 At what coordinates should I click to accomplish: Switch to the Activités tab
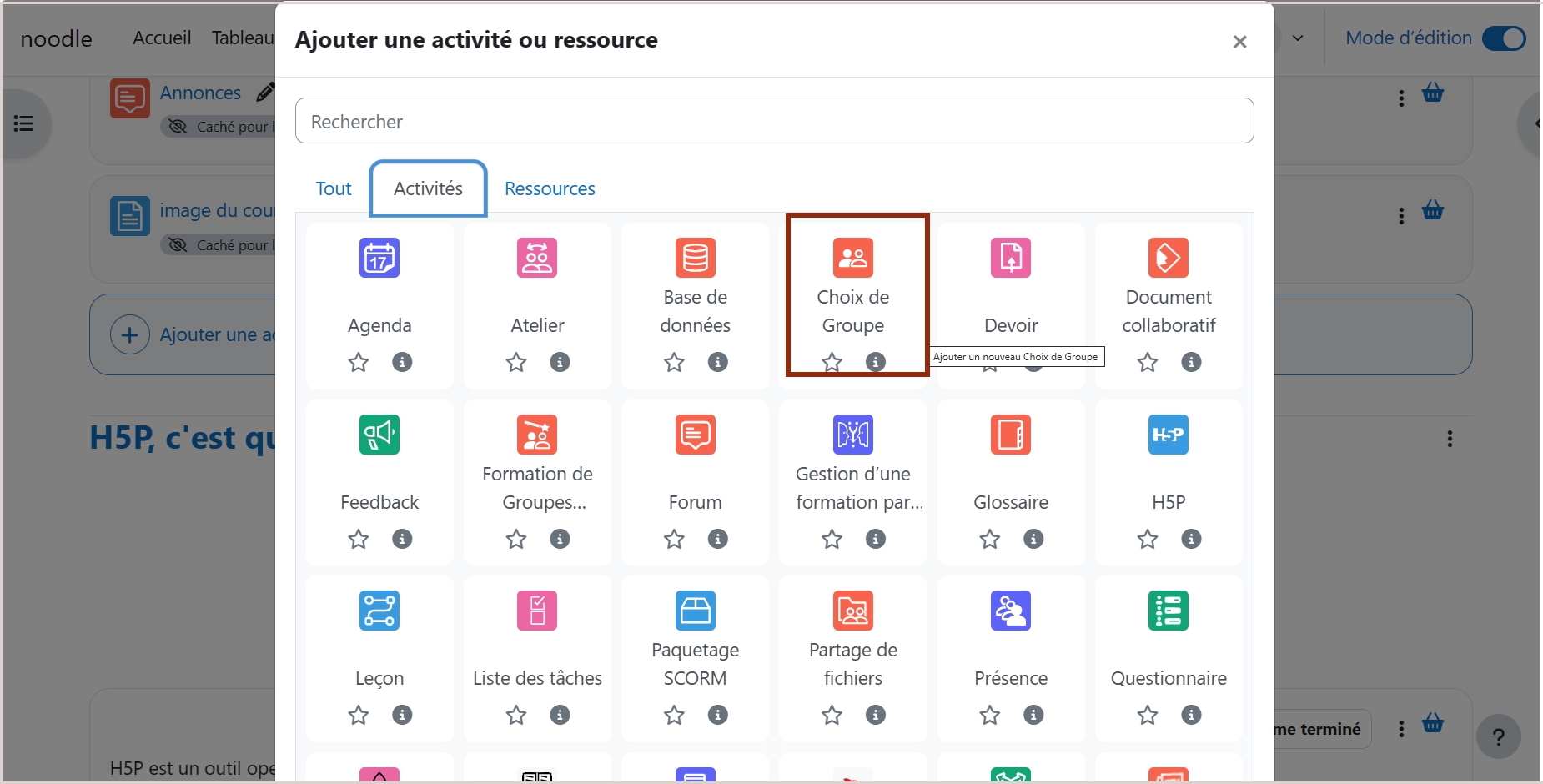tap(428, 188)
